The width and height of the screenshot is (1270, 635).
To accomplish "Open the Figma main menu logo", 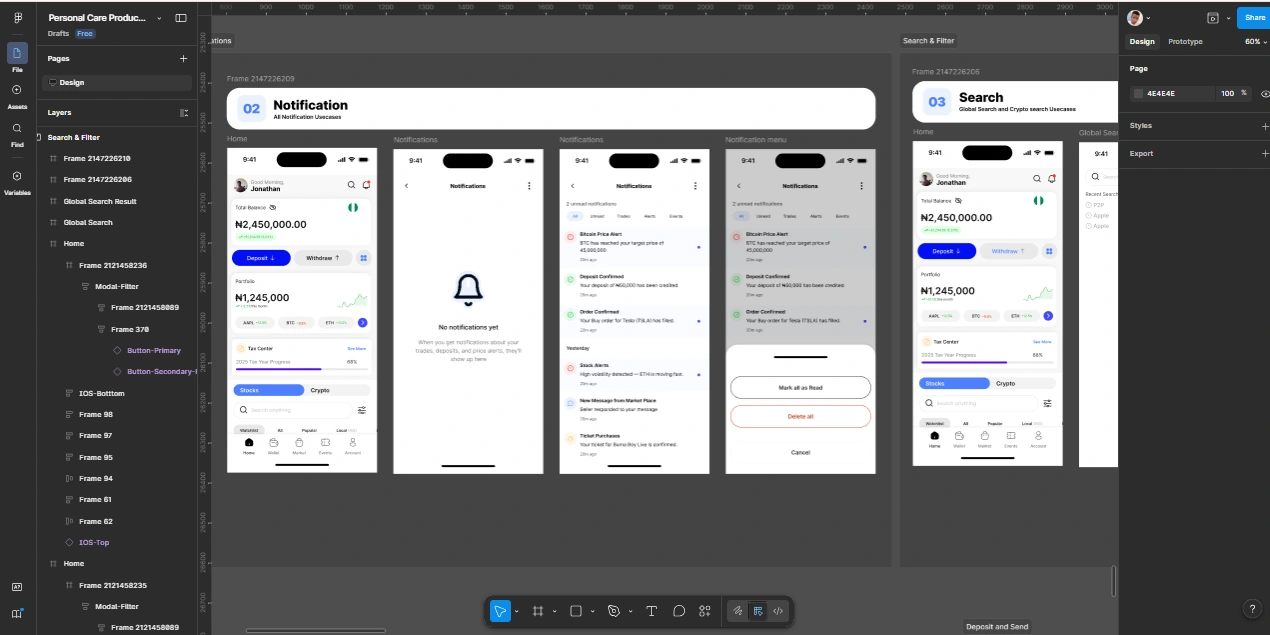I will coord(17,18).
